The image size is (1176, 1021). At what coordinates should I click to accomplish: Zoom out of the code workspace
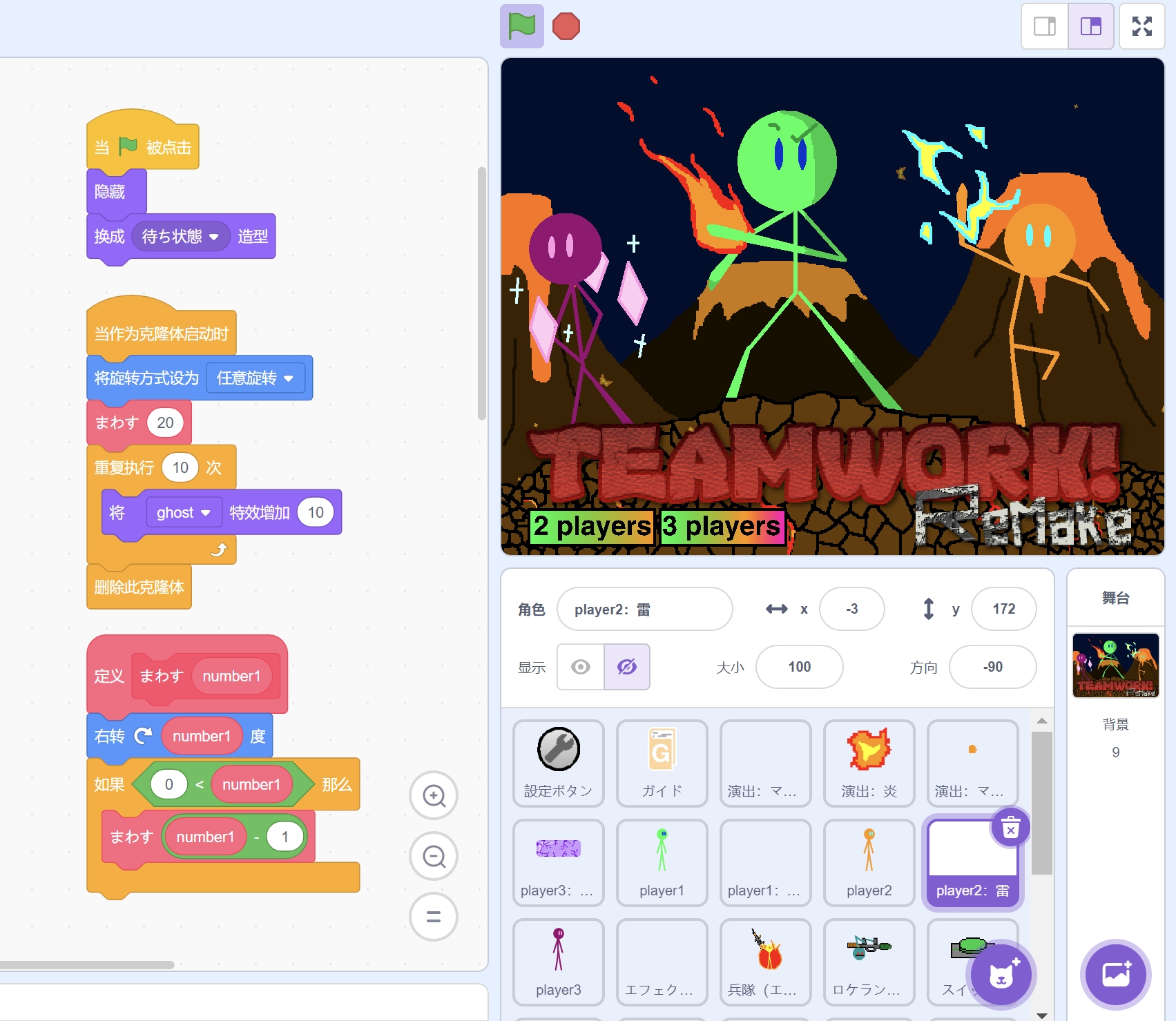(434, 857)
